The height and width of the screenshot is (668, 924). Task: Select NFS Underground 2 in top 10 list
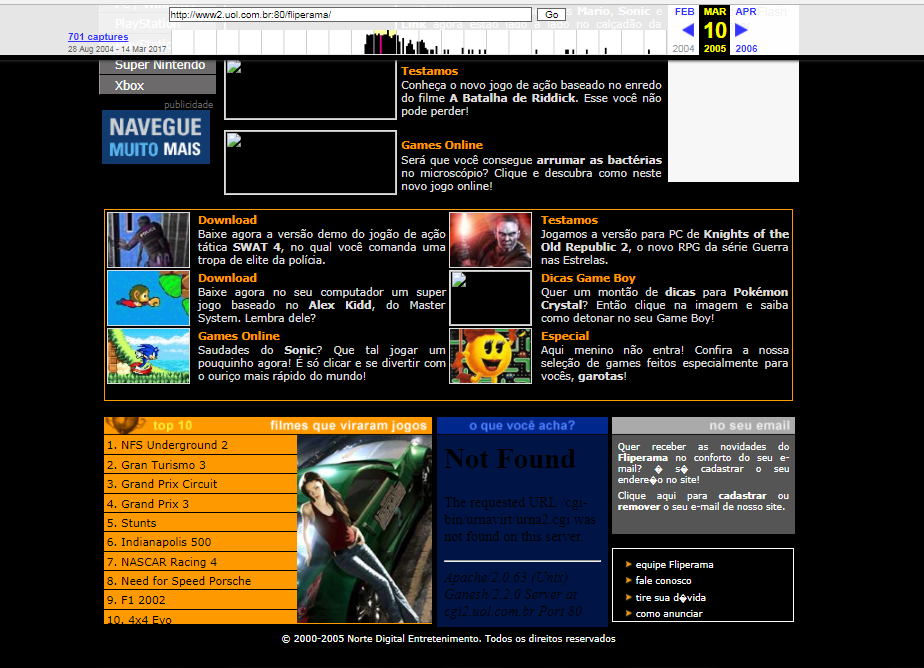(200, 445)
